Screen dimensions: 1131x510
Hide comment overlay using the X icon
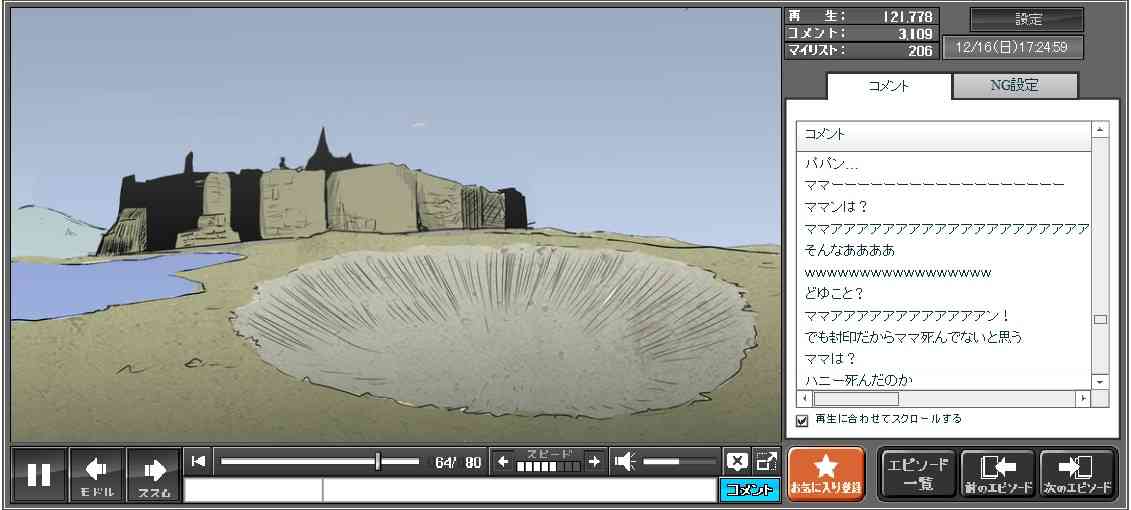737,461
